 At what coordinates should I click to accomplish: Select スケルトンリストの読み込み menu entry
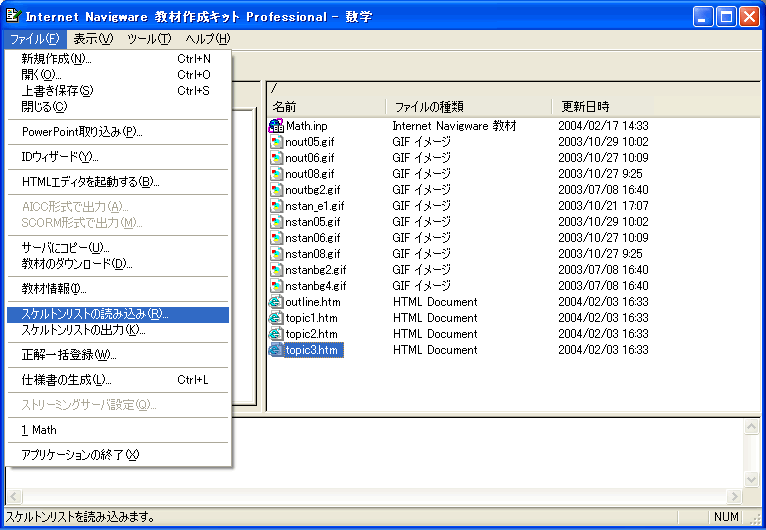[x=95, y=314]
